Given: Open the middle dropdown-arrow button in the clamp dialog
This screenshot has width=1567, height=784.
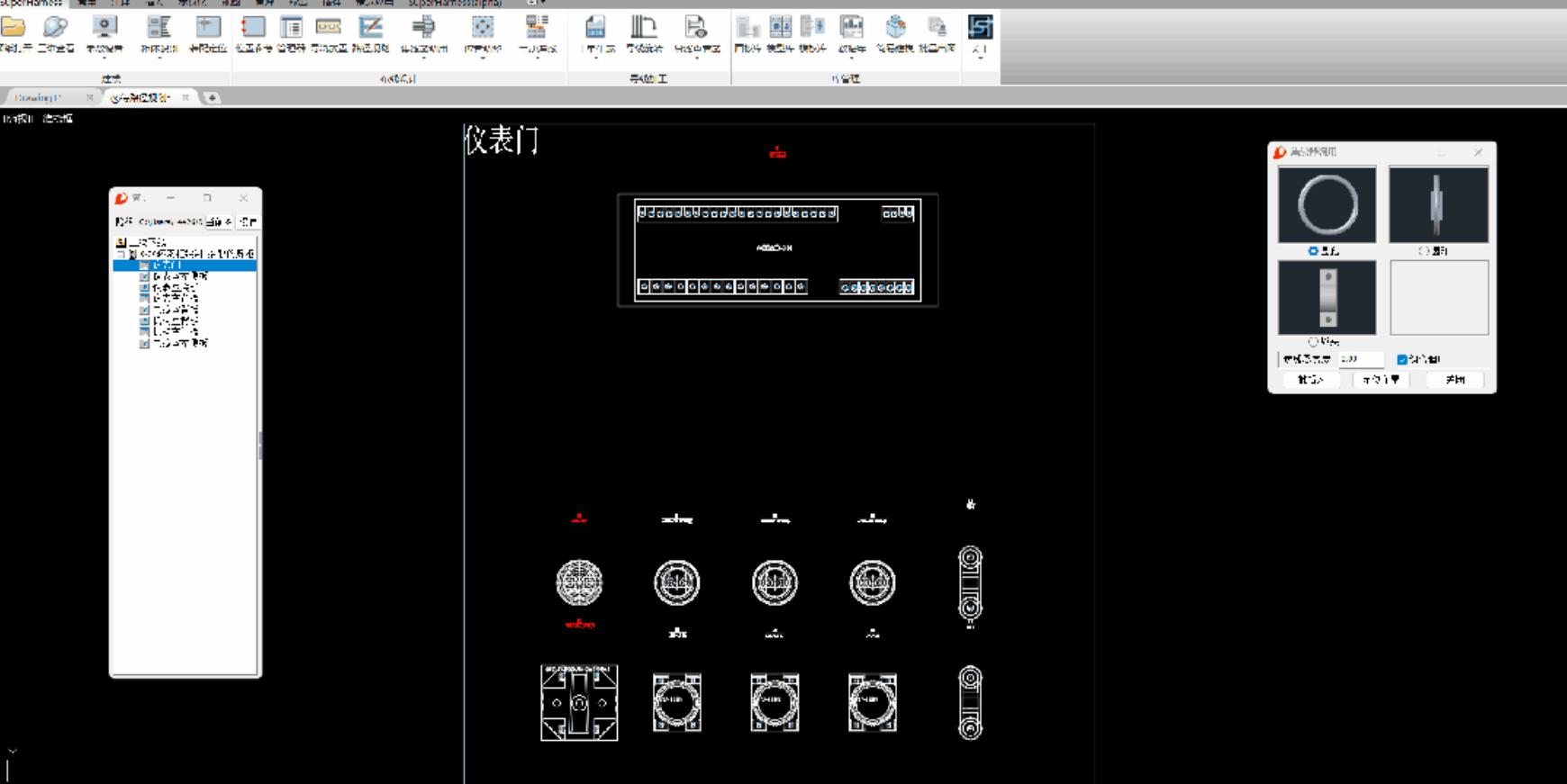Looking at the screenshot, I should pos(1381,380).
